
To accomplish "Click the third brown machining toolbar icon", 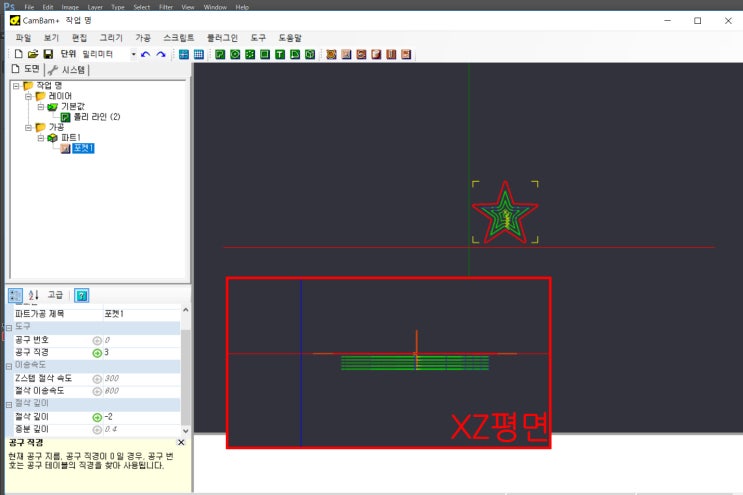I will 361,54.
